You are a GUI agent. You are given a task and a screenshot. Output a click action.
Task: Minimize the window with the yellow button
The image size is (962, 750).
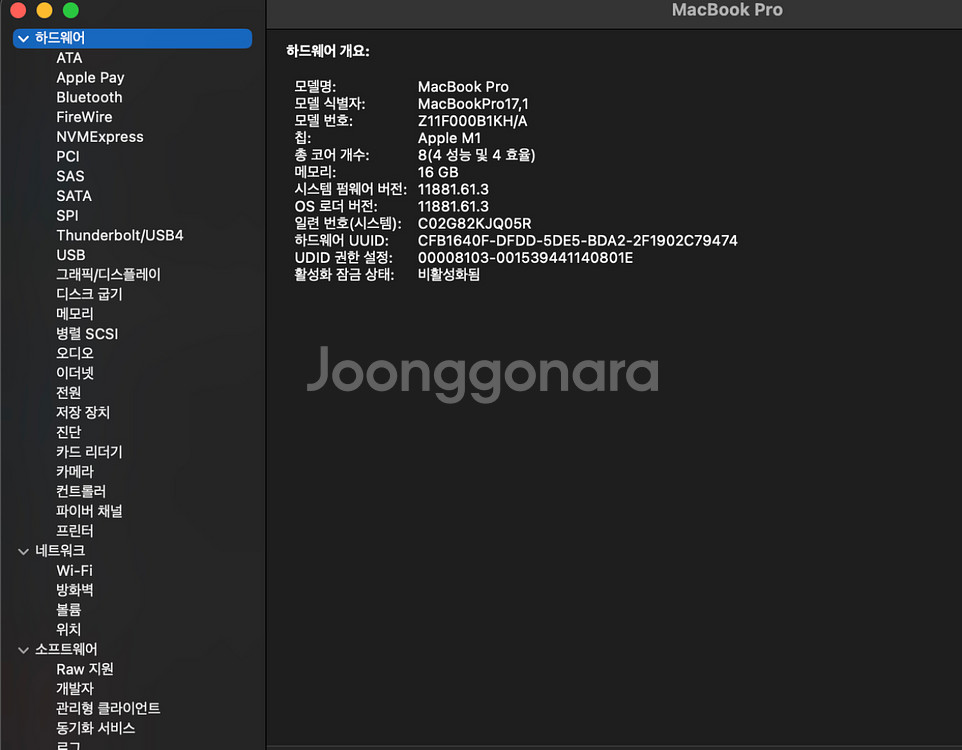pyautogui.click(x=44, y=9)
